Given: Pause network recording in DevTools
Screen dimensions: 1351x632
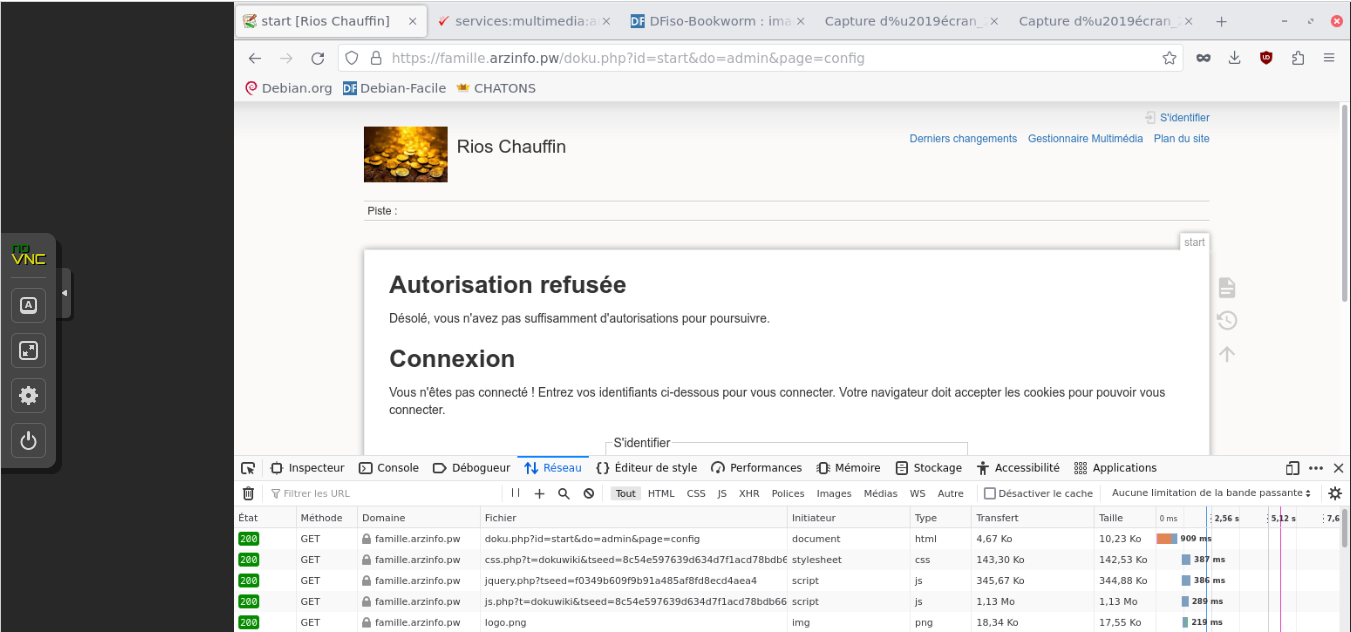Looking at the screenshot, I should [516, 493].
